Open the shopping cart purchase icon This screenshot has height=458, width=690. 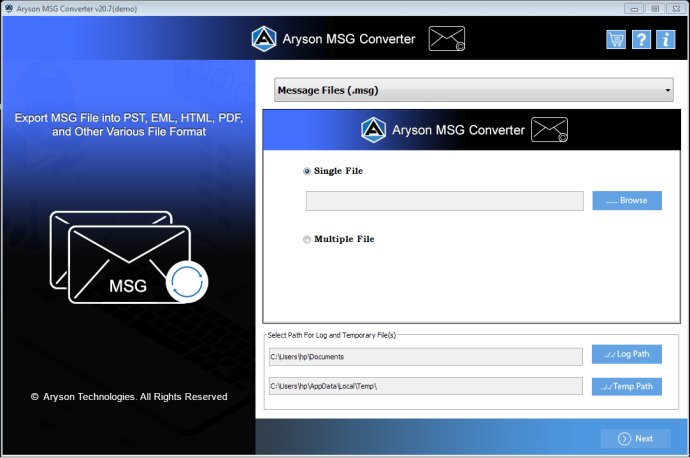click(616, 40)
